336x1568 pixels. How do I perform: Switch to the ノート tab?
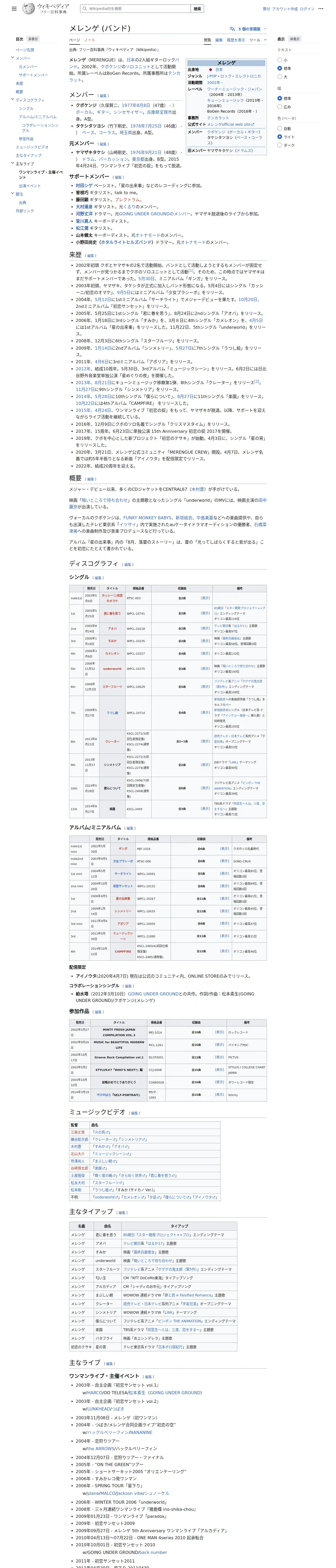90,40
